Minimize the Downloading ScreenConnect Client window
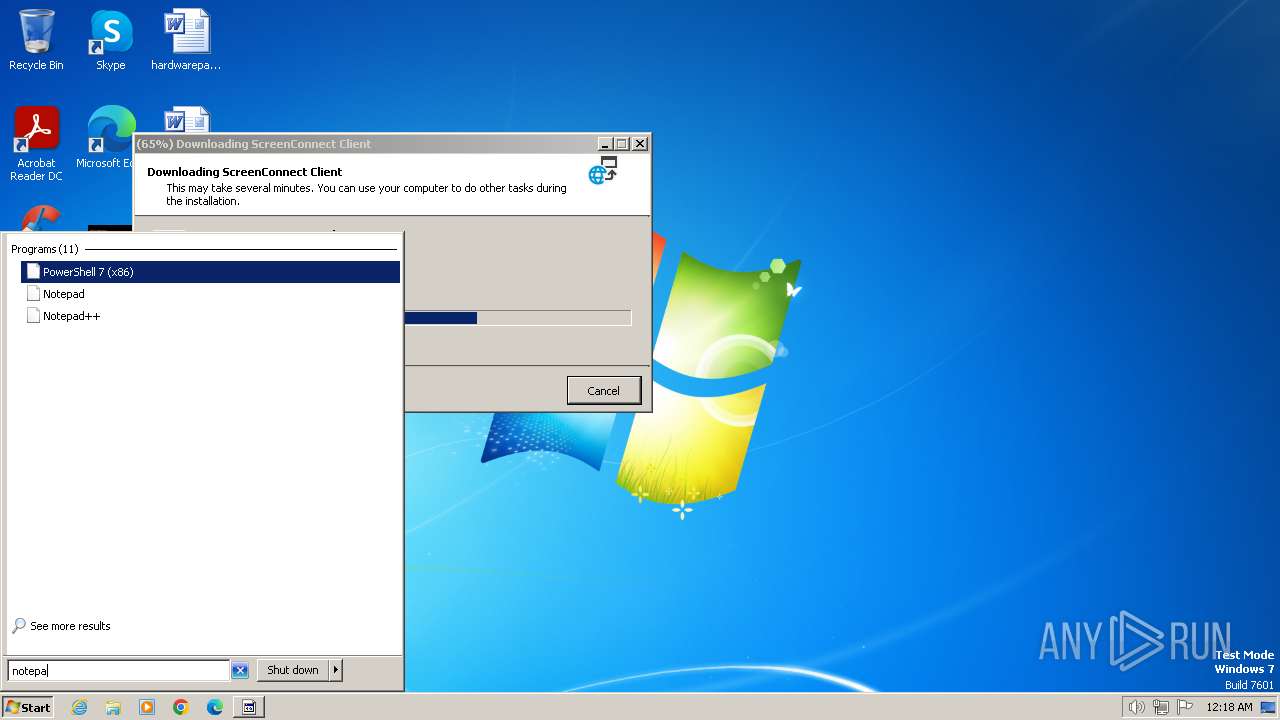 point(604,144)
